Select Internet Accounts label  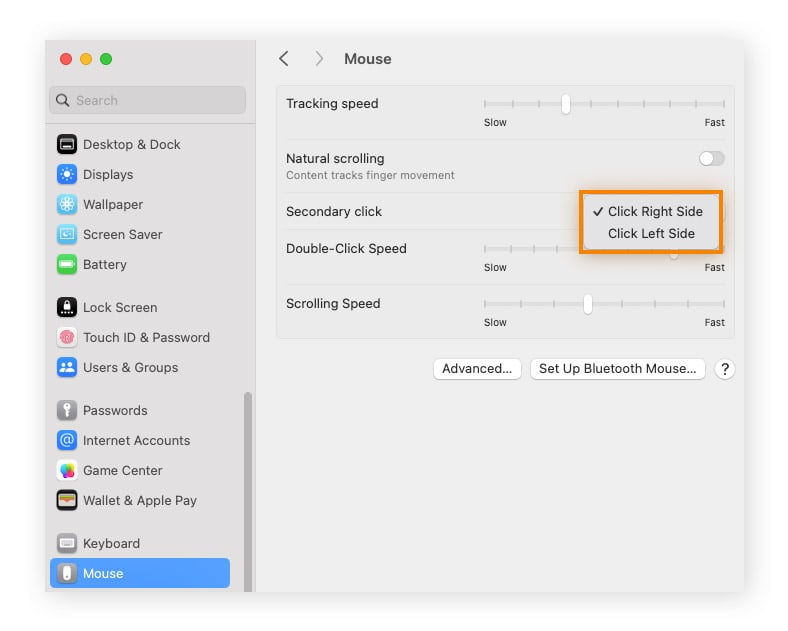(137, 441)
